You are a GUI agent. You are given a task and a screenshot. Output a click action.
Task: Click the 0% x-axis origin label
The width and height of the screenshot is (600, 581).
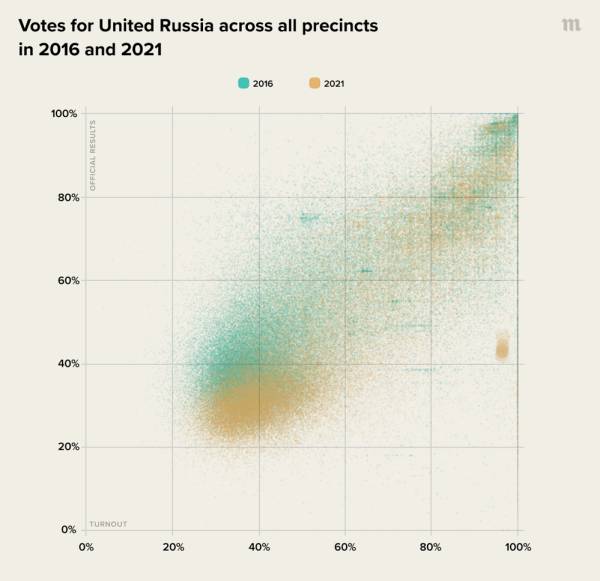pyautogui.click(x=86, y=547)
